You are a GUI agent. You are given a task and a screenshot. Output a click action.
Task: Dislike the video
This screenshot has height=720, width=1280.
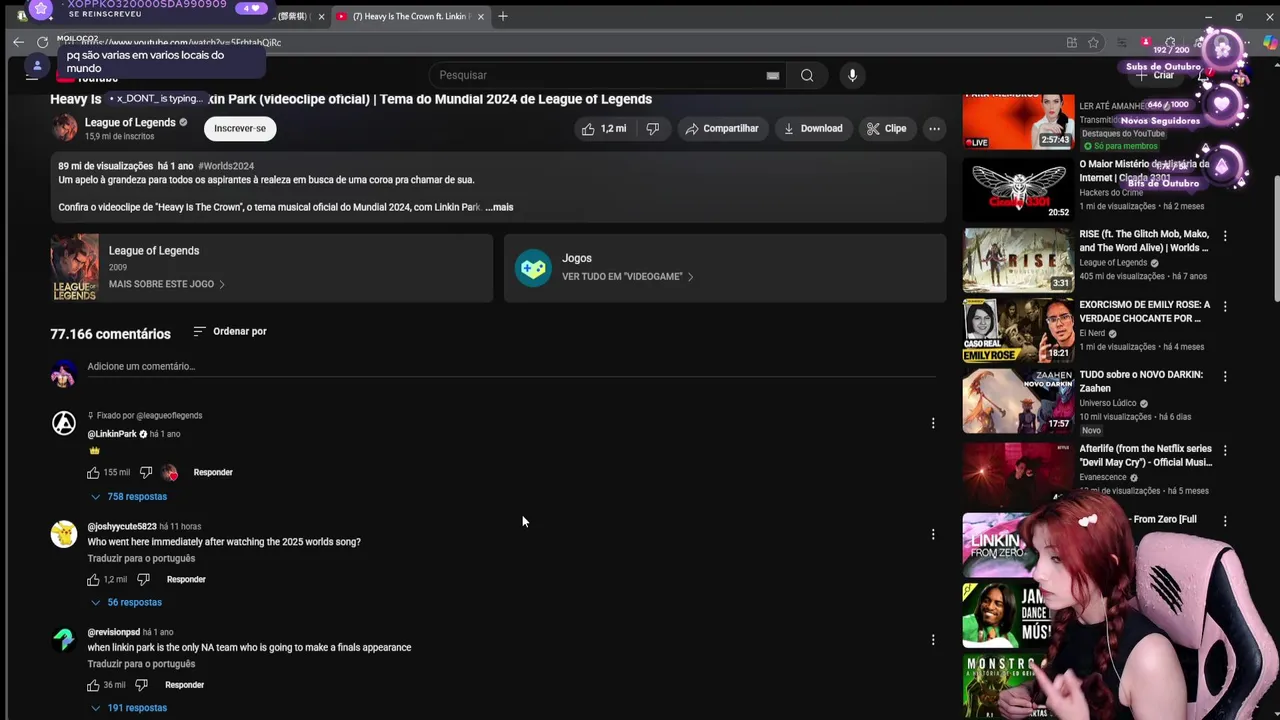pos(653,128)
